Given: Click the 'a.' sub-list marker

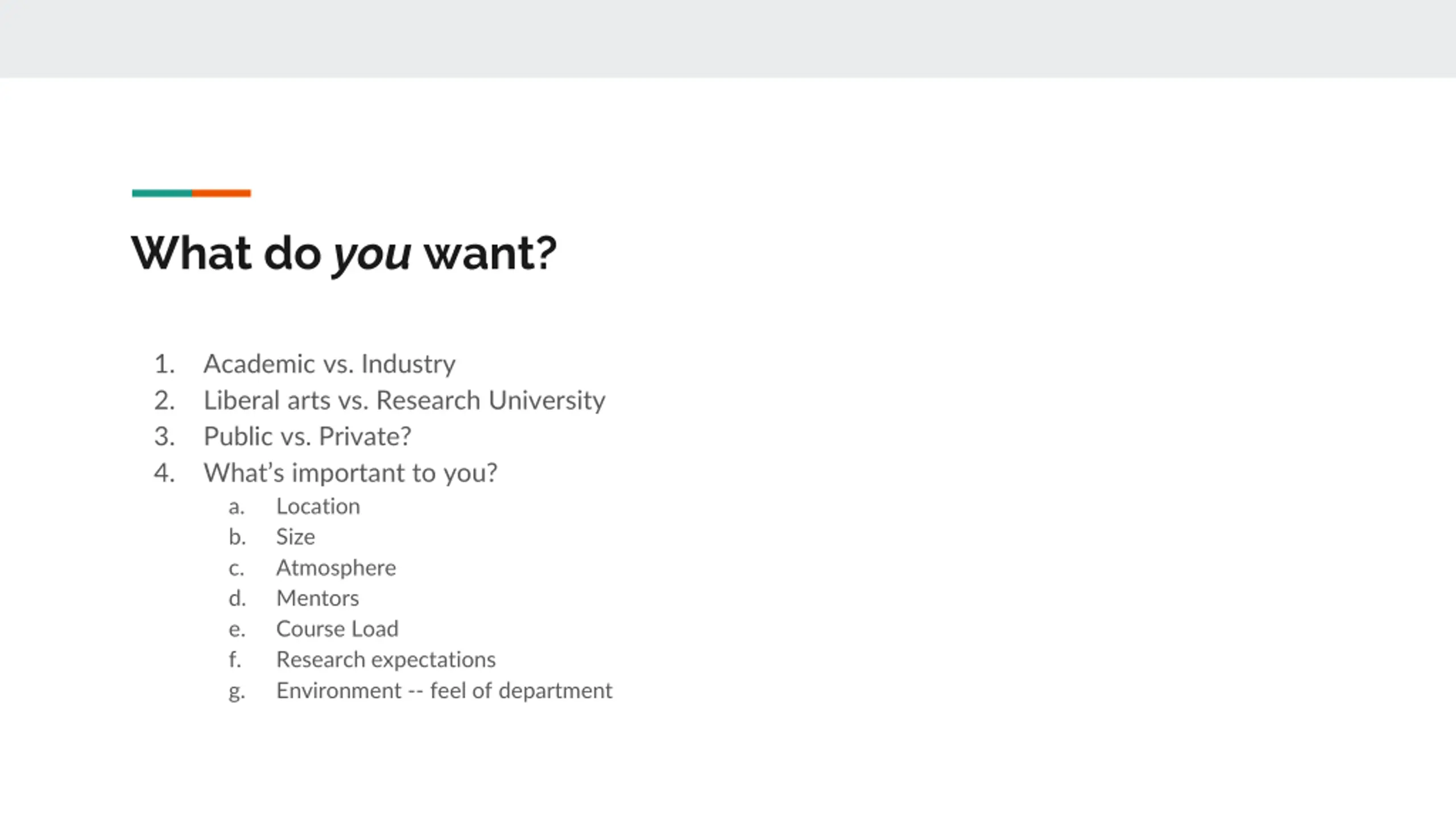Looking at the screenshot, I should pyautogui.click(x=237, y=507).
